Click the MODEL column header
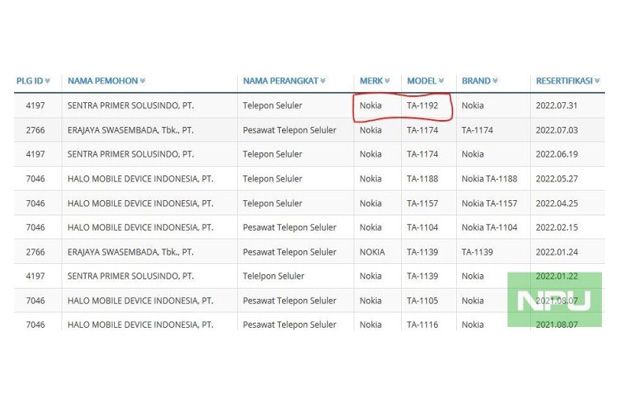The height and width of the screenshot is (413, 620). (422, 81)
